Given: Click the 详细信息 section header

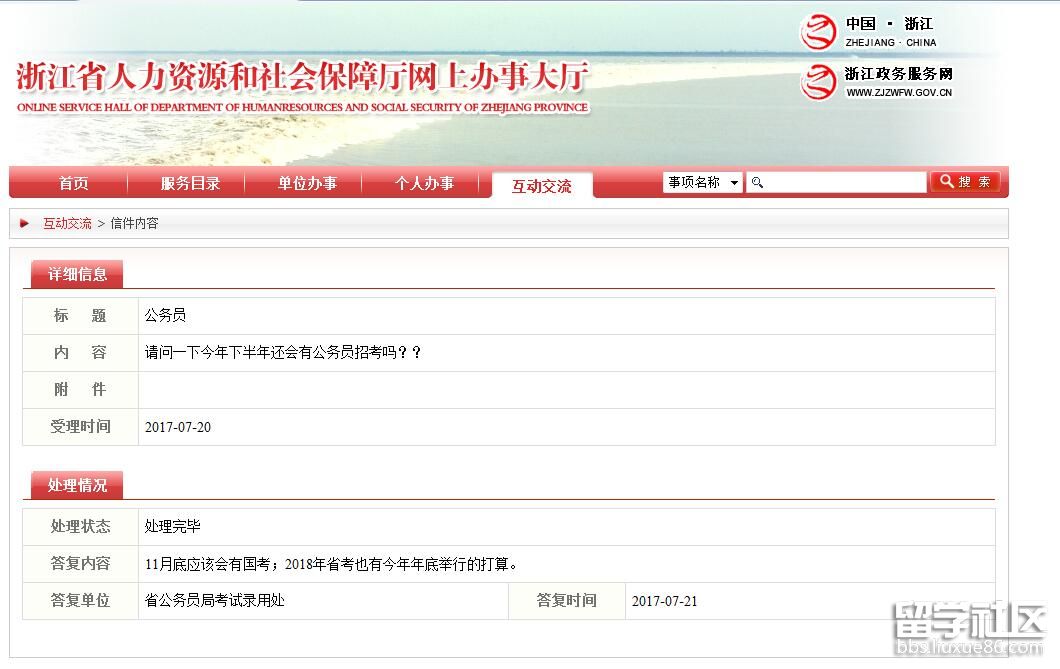Looking at the screenshot, I should (x=77, y=274).
